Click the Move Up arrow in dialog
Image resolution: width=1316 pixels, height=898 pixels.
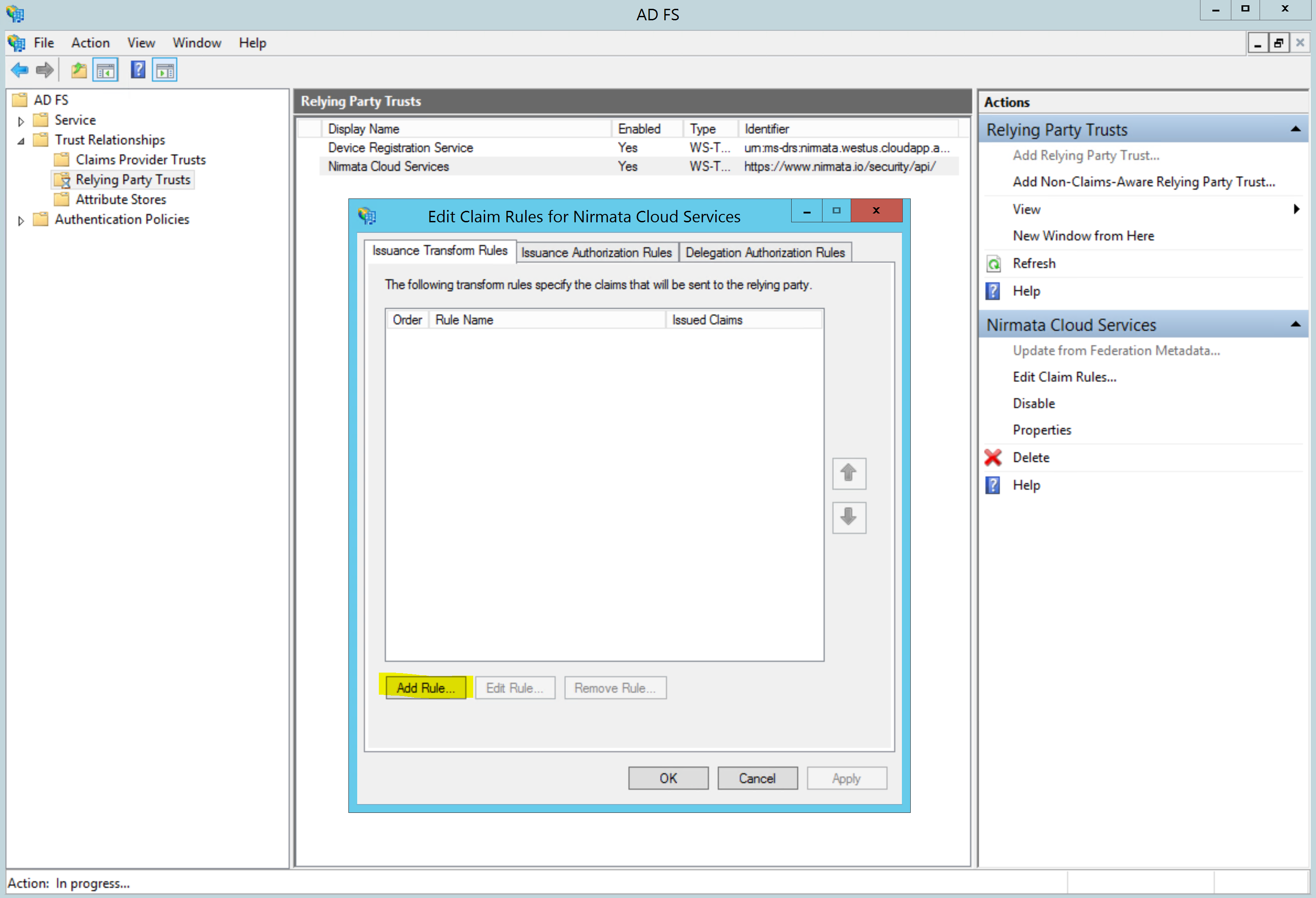click(849, 473)
